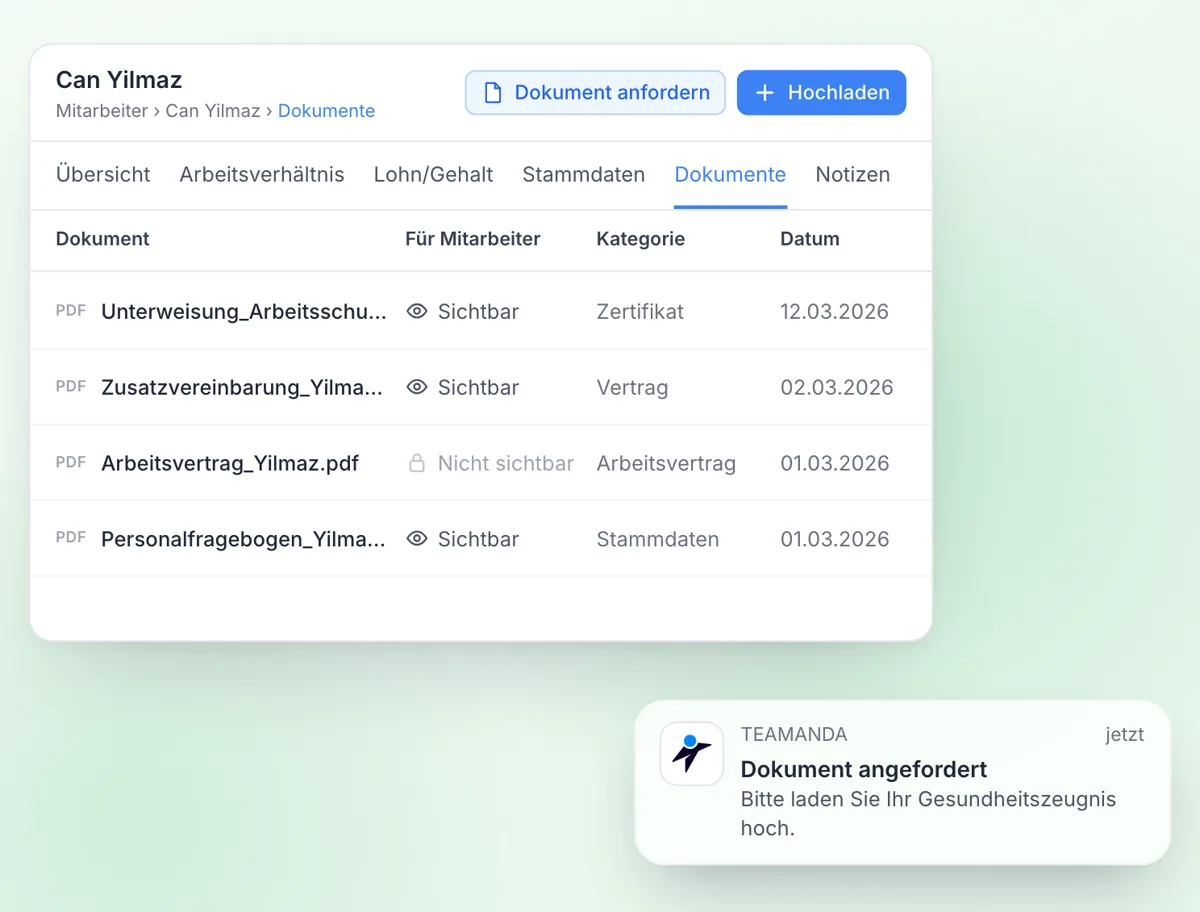Click PDF icon beside Zusatzvereinbarung_Yilma
1200x912 pixels.
pos(71,387)
